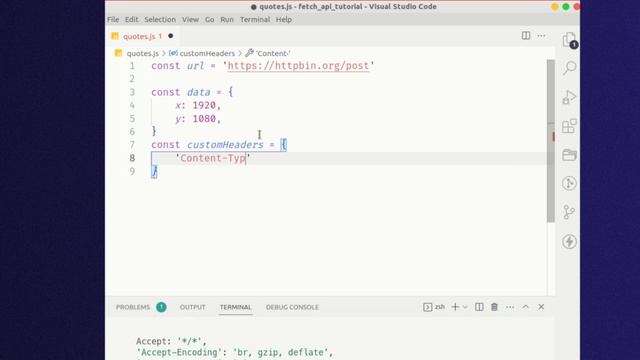
Task: Place cursor in 'Content-Typ' string
Action: pyautogui.click(x=213, y=158)
